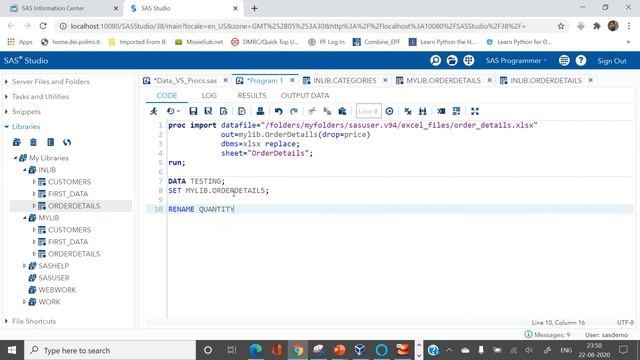Screen dimensions: 640x360
Task: Switch to the RESULTS sub-tab
Action: 252,96
